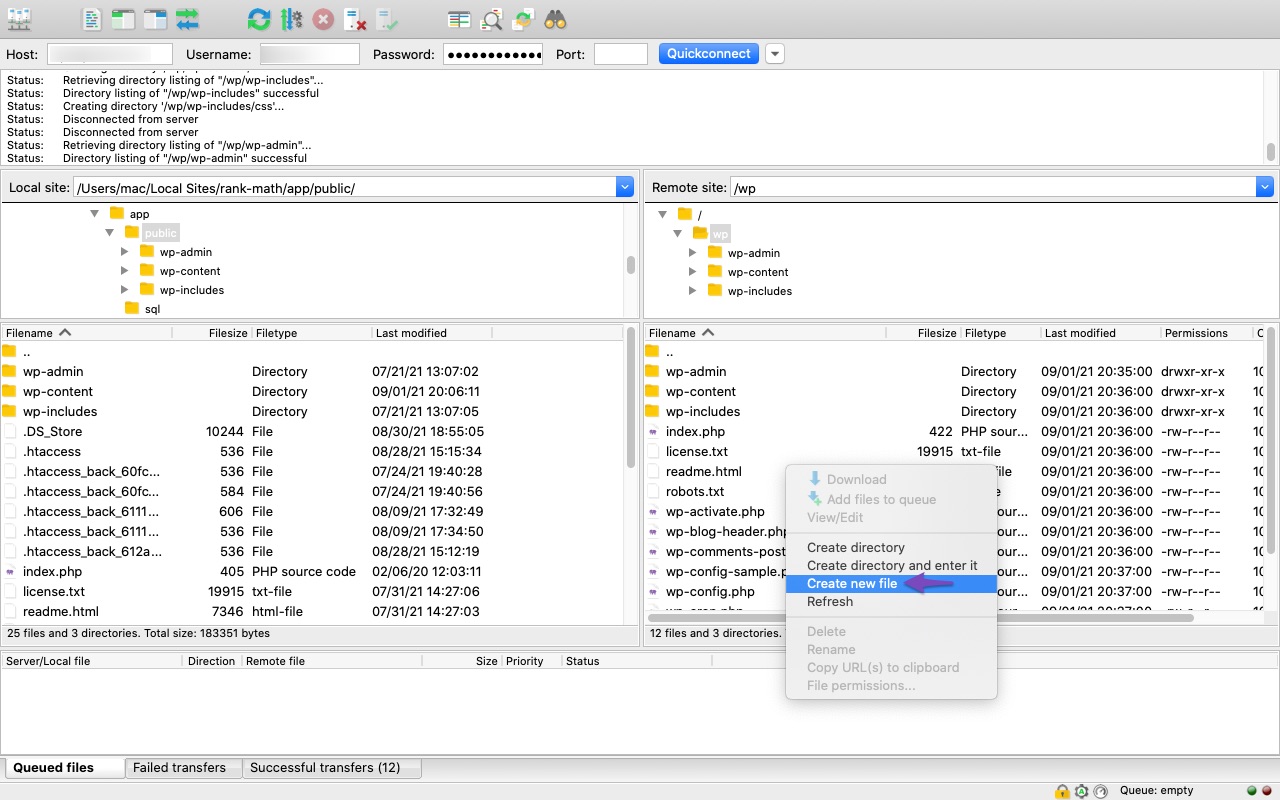Toggle the message log display
Viewport: 1280px width, 800px height.
pos(91,18)
